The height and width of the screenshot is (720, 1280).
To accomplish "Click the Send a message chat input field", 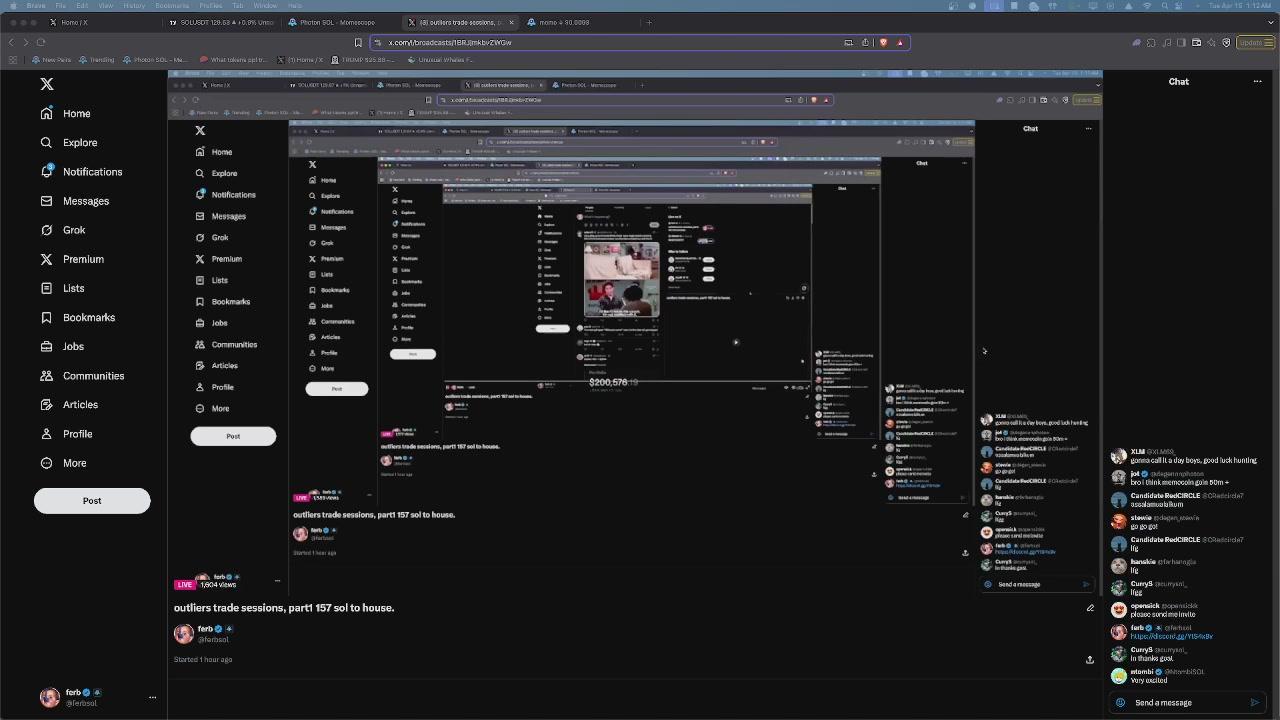I will [1163, 702].
